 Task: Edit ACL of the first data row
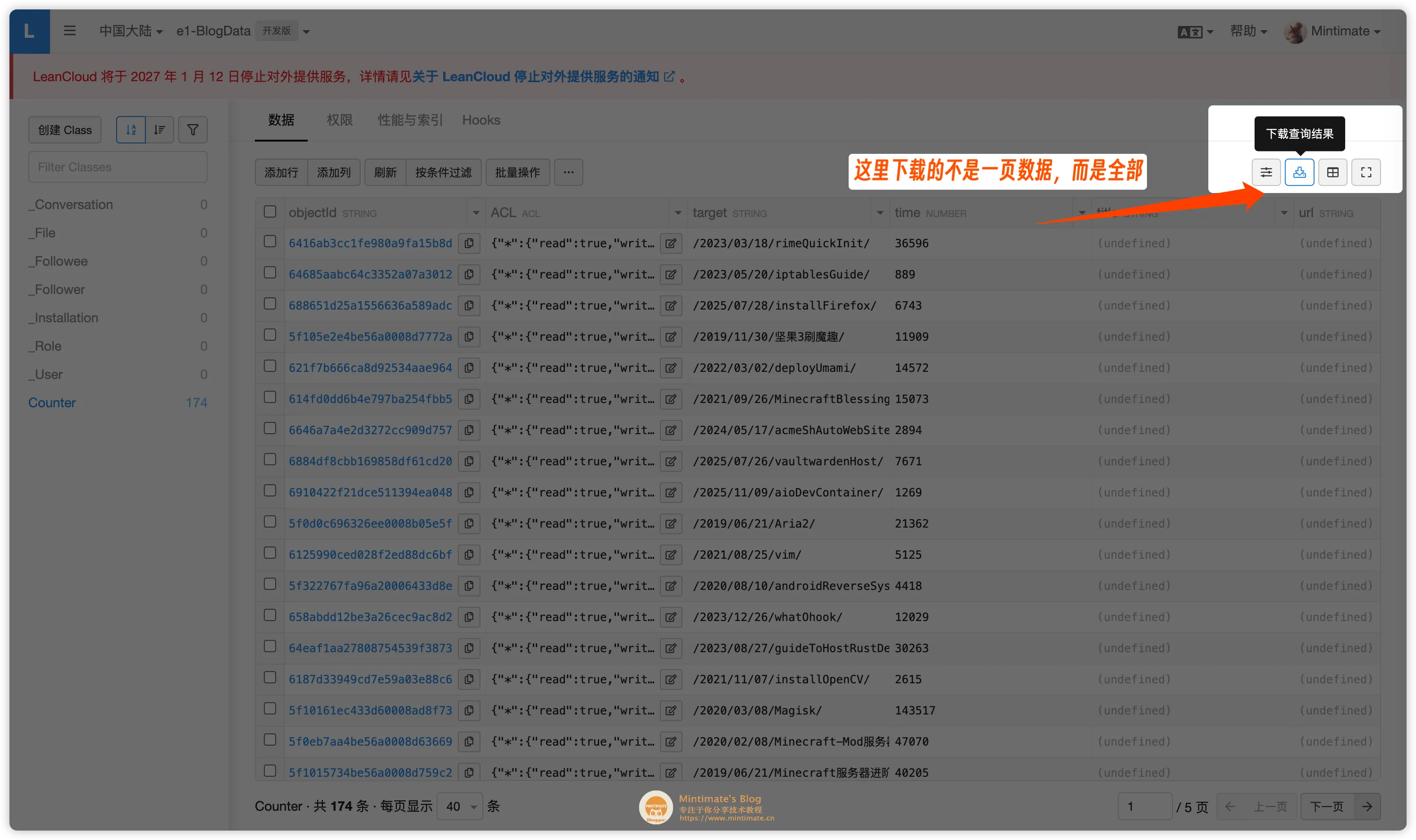671,243
